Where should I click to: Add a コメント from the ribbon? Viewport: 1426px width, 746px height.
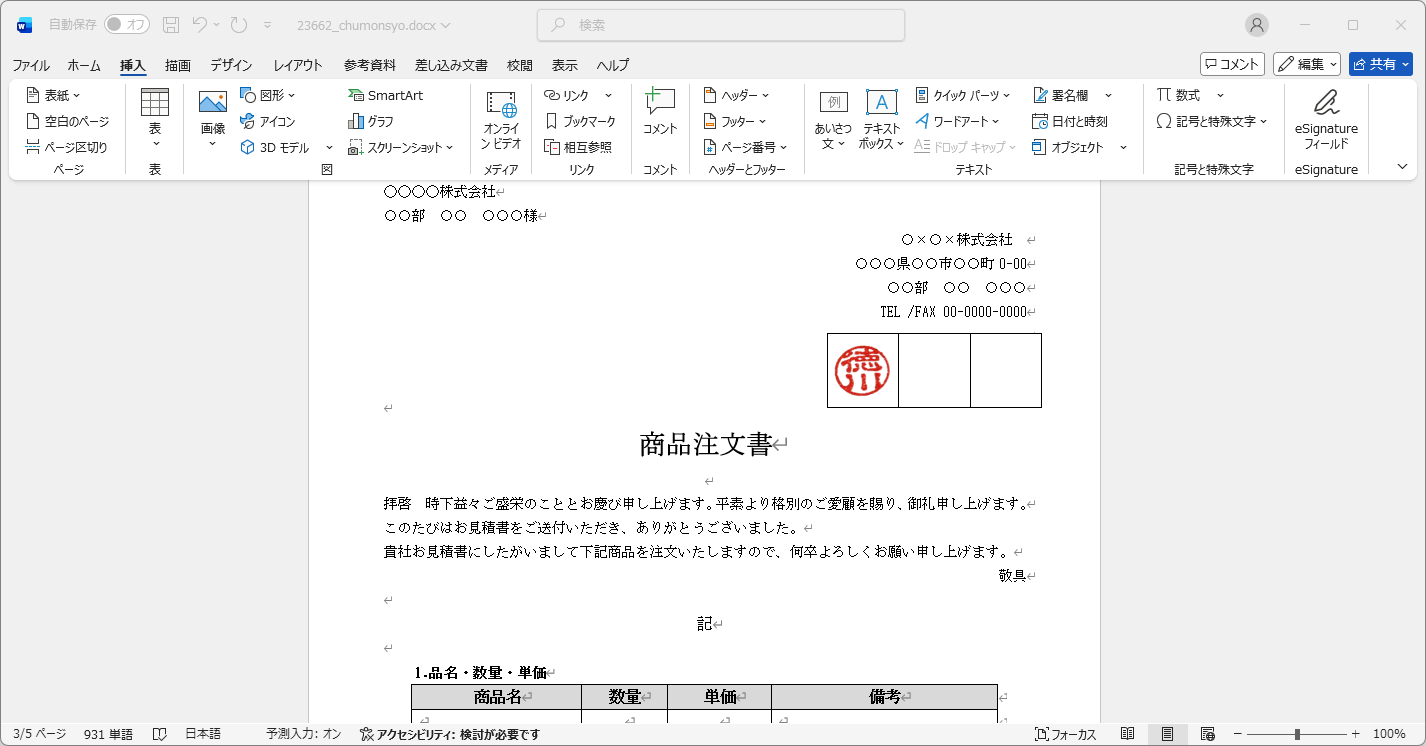coord(660,112)
